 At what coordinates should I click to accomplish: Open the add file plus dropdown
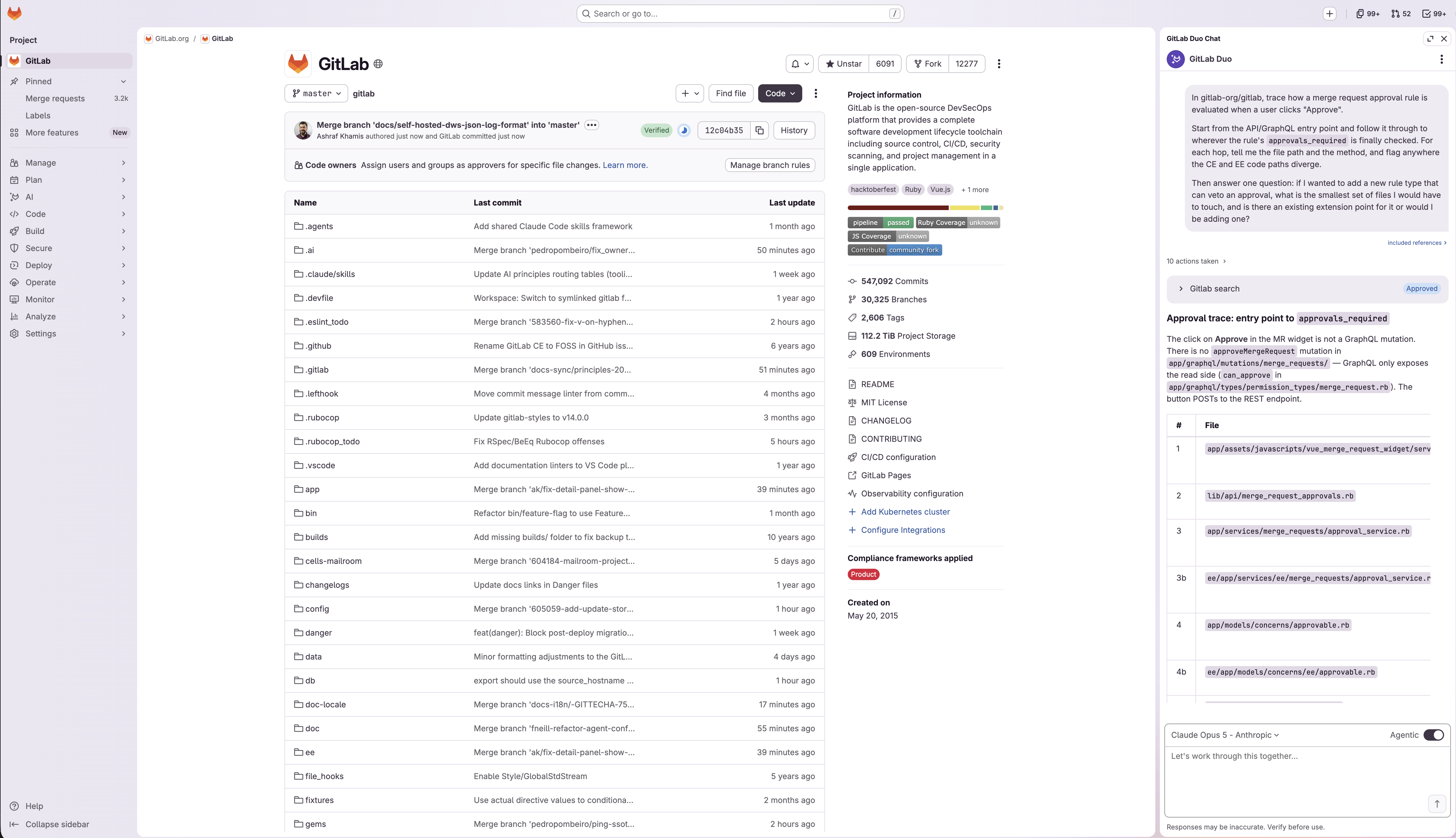click(690, 93)
